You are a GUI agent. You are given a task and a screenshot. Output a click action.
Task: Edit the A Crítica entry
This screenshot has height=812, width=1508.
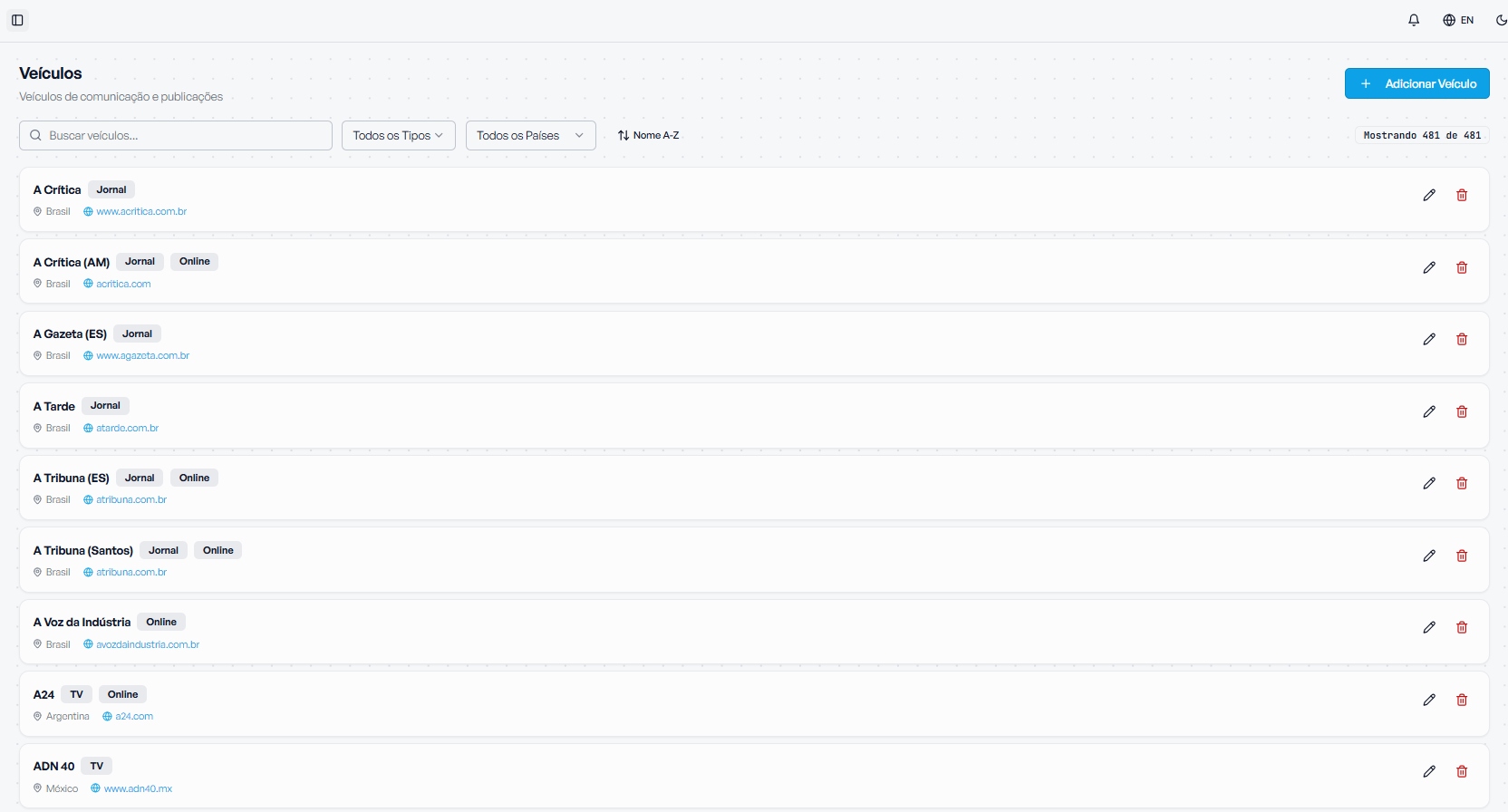[x=1429, y=195]
